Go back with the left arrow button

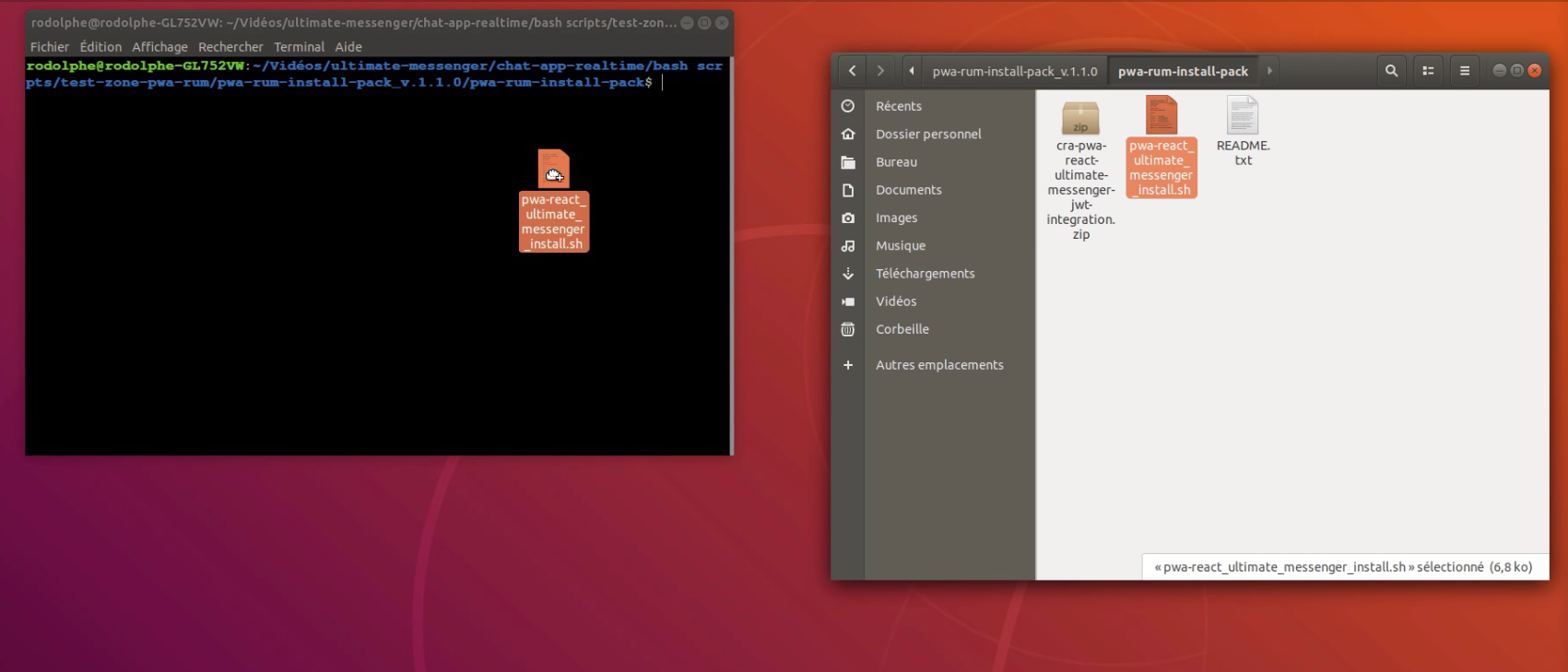(x=852, y=71)
